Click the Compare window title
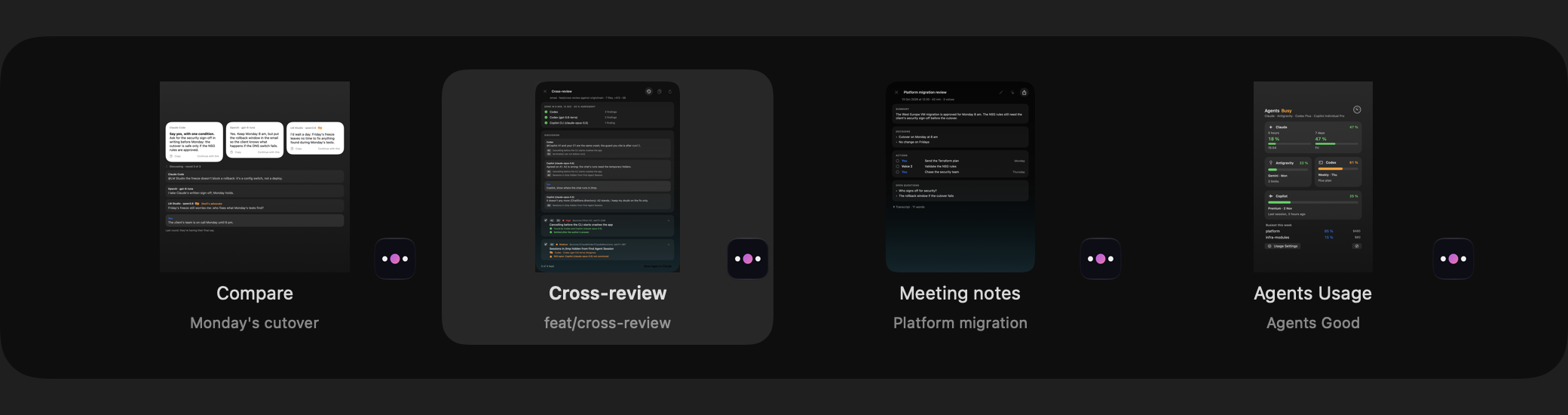The height and width of the screenshot is (415, 1568). [x=255, y=294]
